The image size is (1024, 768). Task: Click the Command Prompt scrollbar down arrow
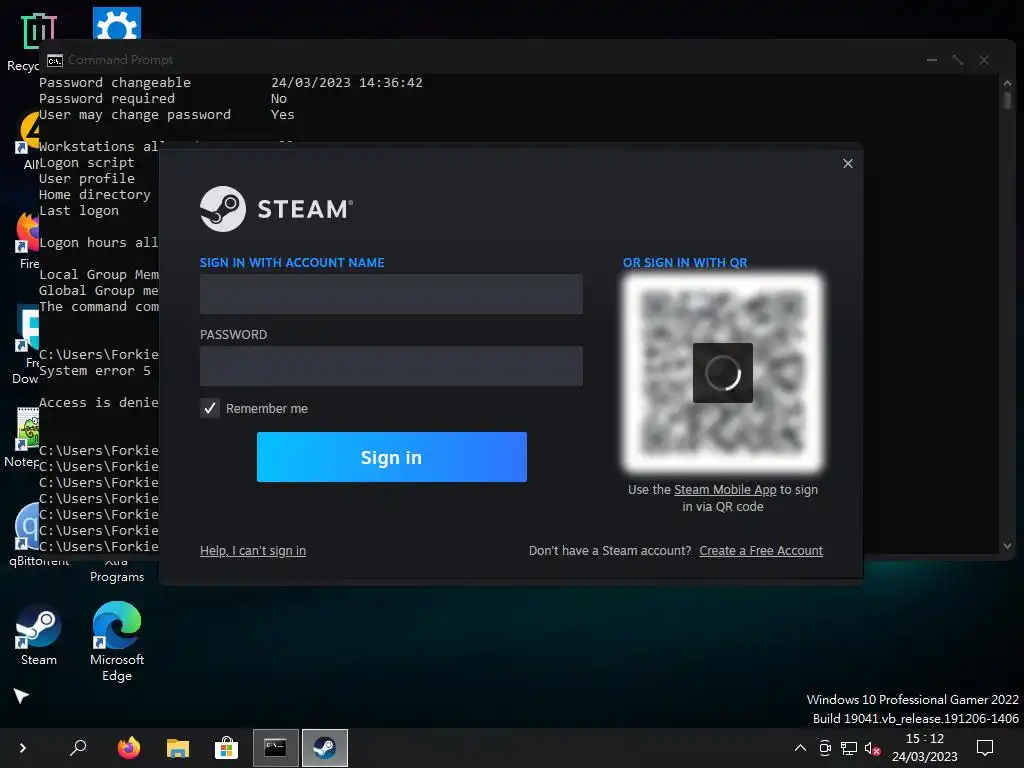pos(1007,546)
